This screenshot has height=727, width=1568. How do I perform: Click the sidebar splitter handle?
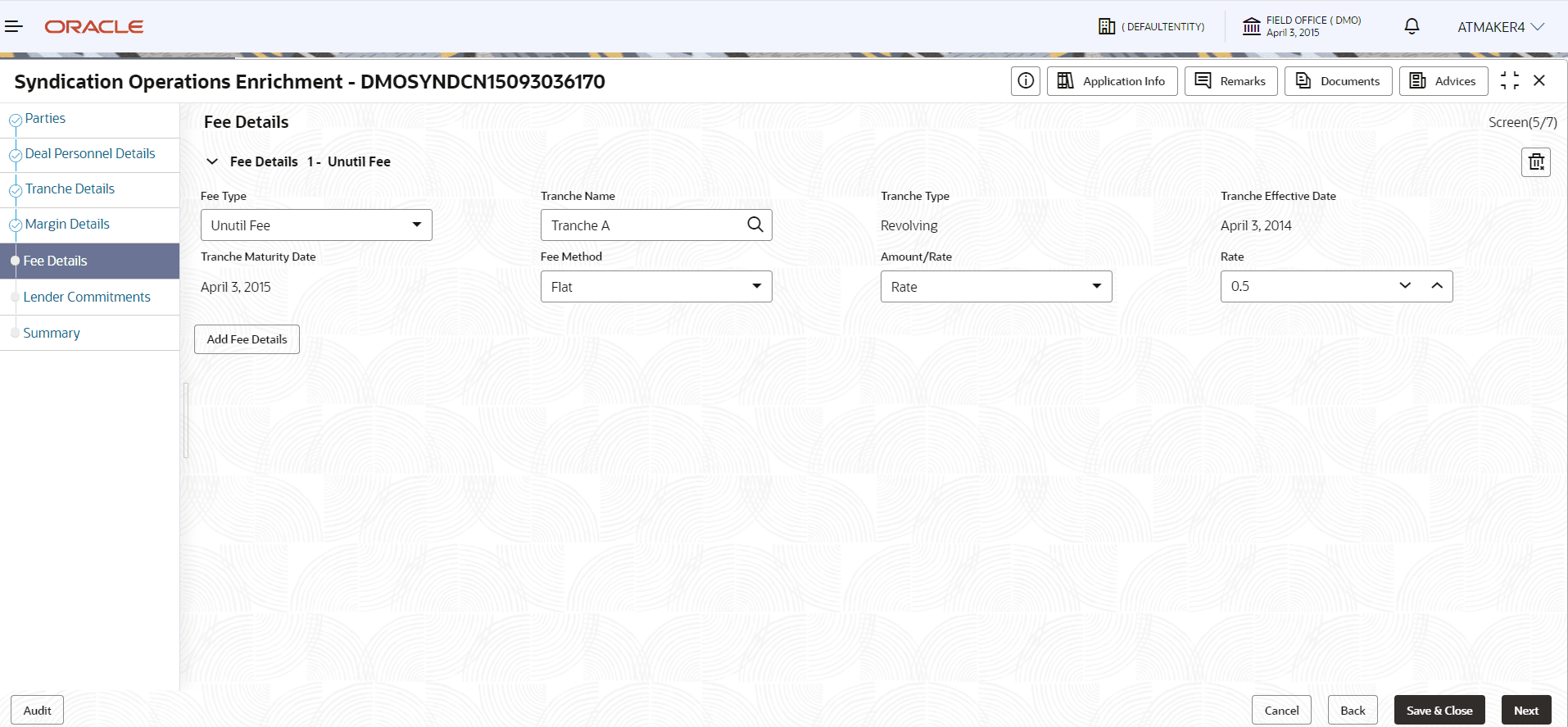[x=186, y=420]
